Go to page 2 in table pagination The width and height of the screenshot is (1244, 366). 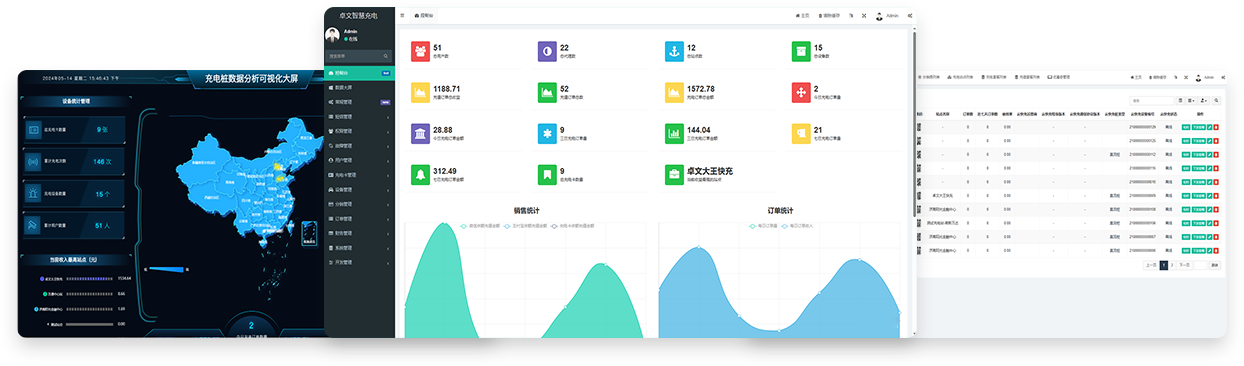[x=1172, y=265]
